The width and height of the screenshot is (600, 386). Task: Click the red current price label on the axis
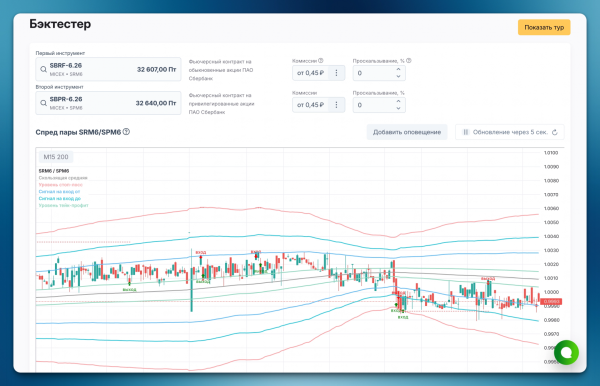tap(551, 301)
